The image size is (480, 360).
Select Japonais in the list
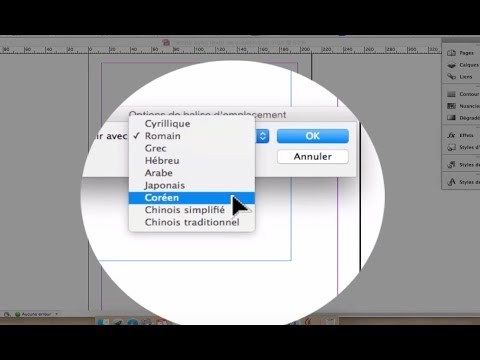[192, 185]
